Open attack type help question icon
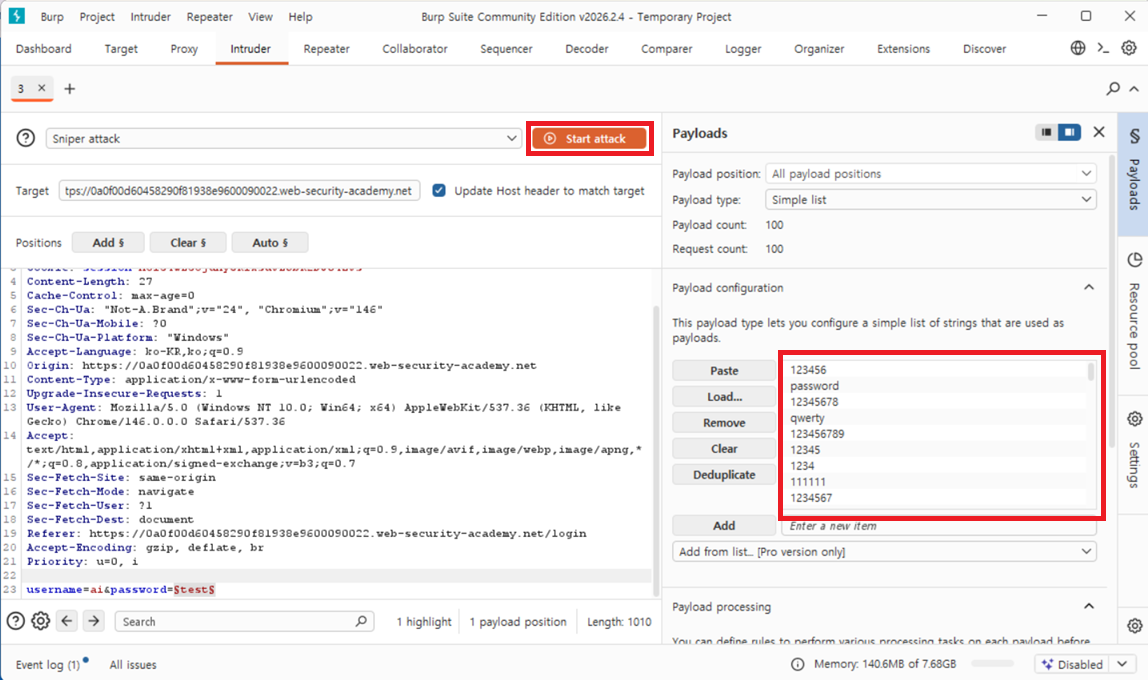The width and height of the screenshot is (1148, 680). click(26, 138)
